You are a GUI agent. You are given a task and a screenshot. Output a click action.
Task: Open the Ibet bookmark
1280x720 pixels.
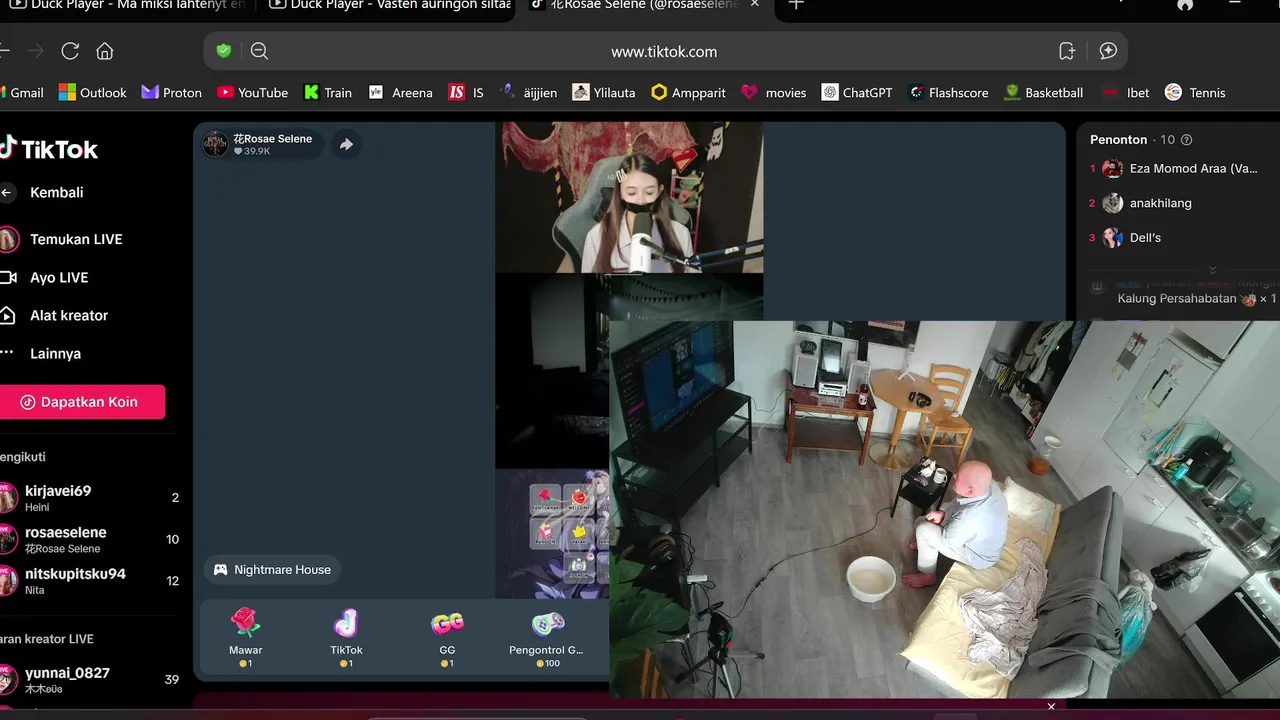coord(1126,92)
